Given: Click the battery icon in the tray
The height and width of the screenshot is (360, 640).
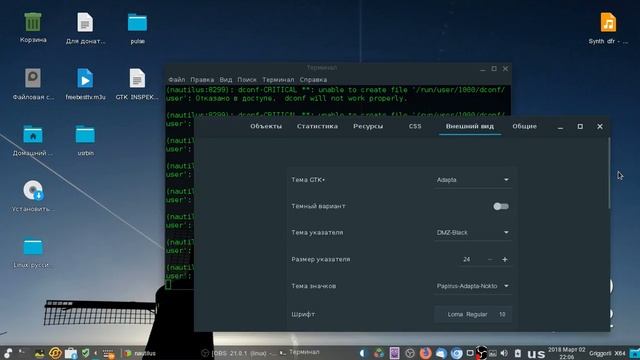Looking at the screenshot, I should pos(518,353).
